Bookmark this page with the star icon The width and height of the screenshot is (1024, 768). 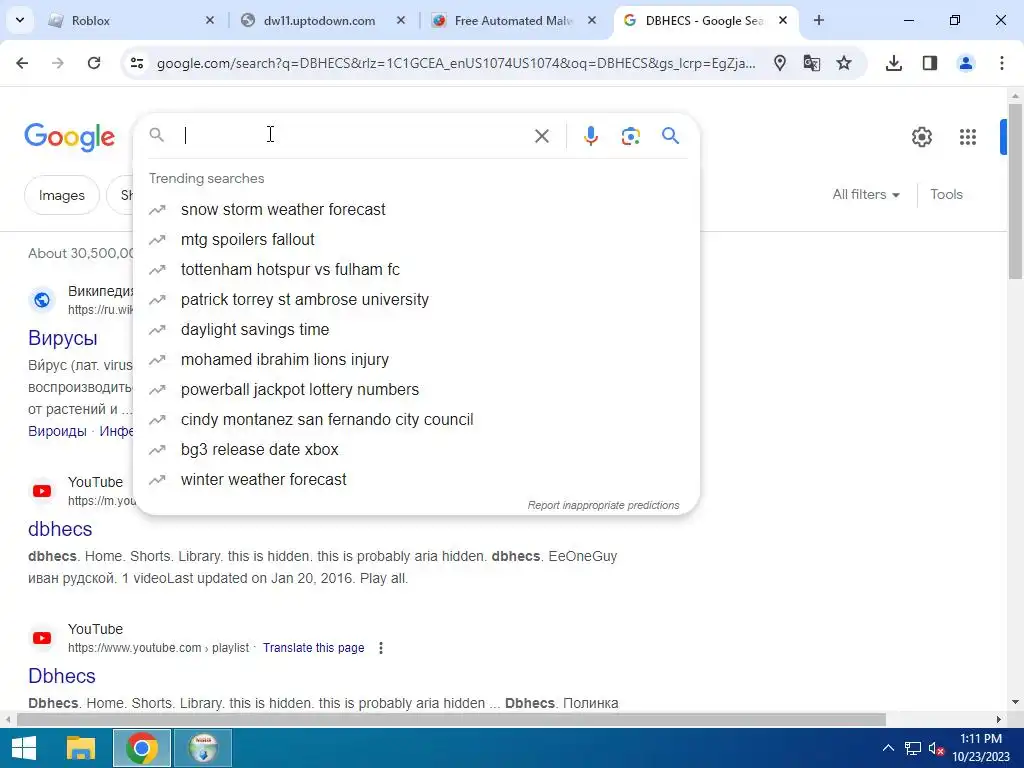pos(844,63)
